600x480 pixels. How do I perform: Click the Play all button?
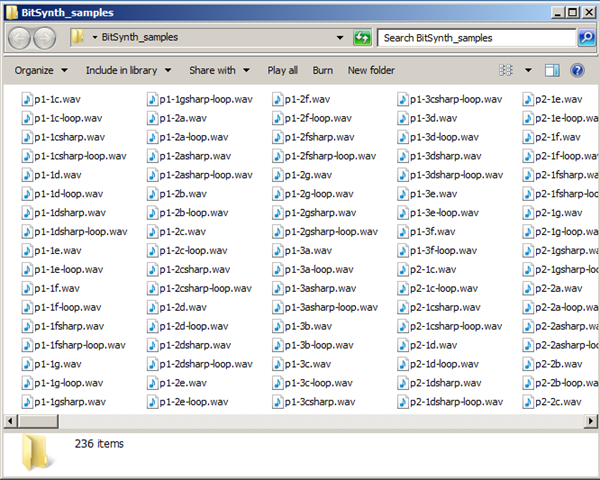pos(282,70)
